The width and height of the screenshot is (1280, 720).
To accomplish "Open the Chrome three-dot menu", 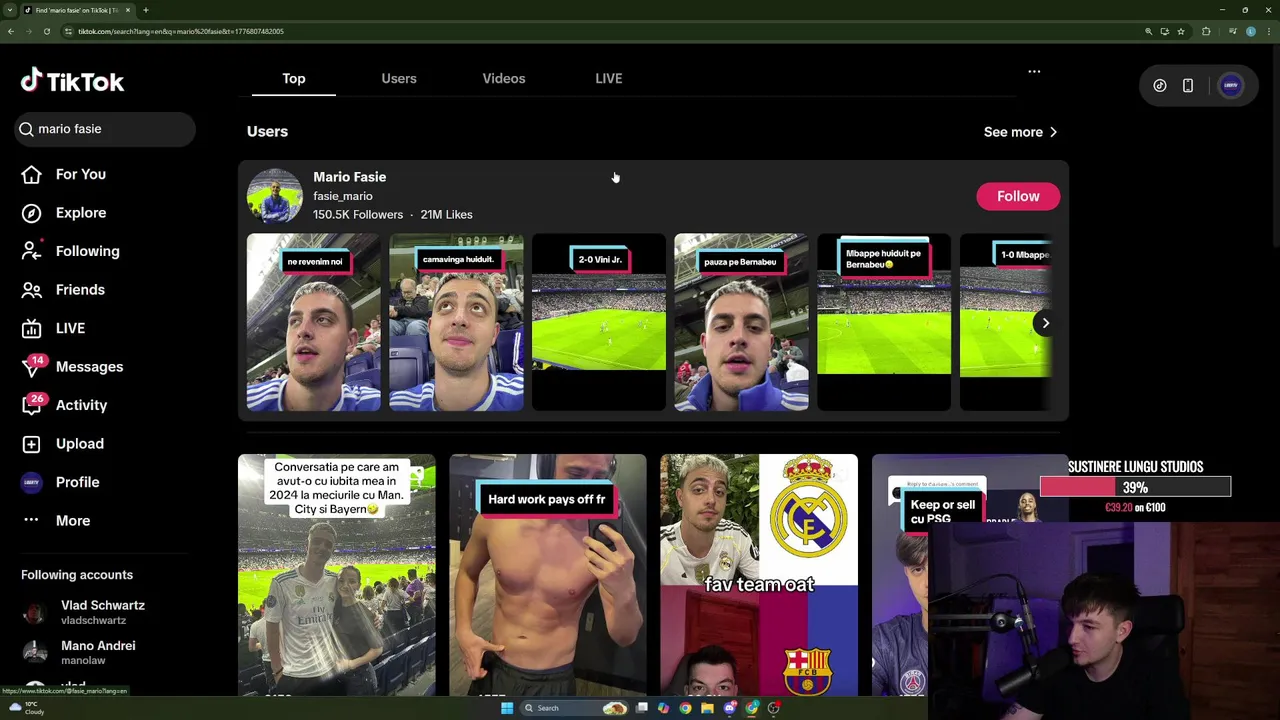I will (1268, 31).
